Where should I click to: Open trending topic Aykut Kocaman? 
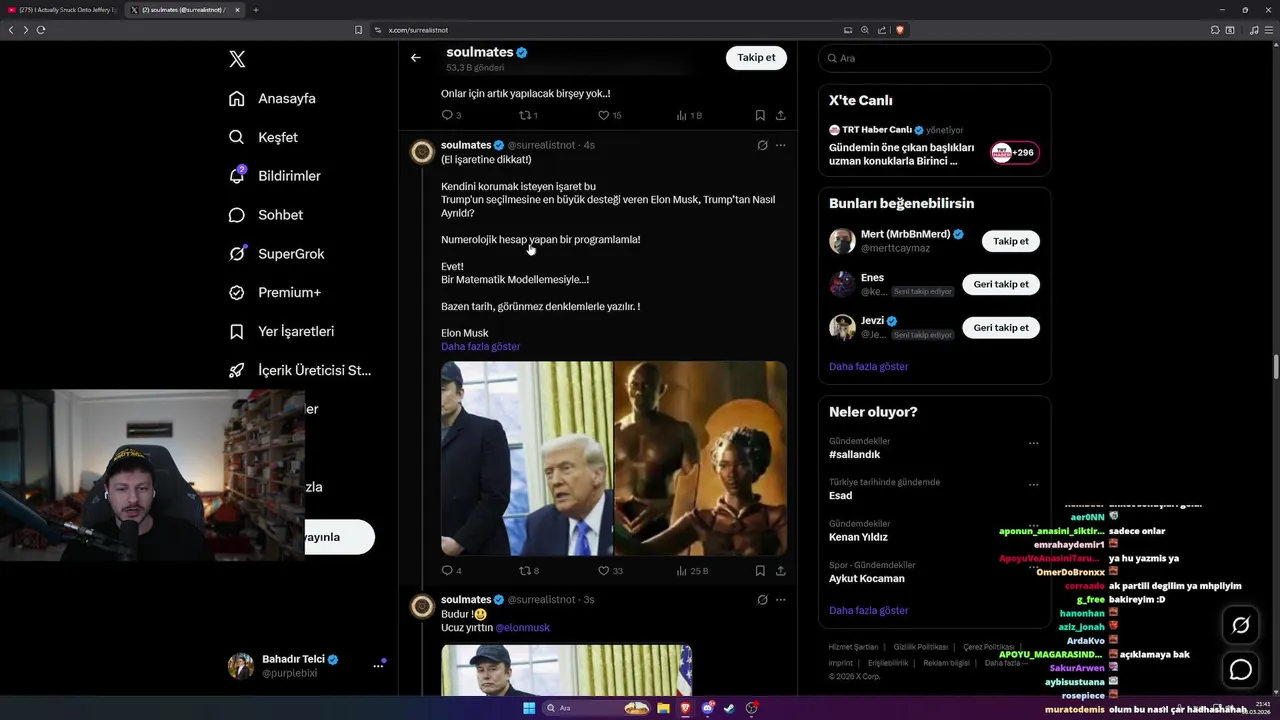866,578
